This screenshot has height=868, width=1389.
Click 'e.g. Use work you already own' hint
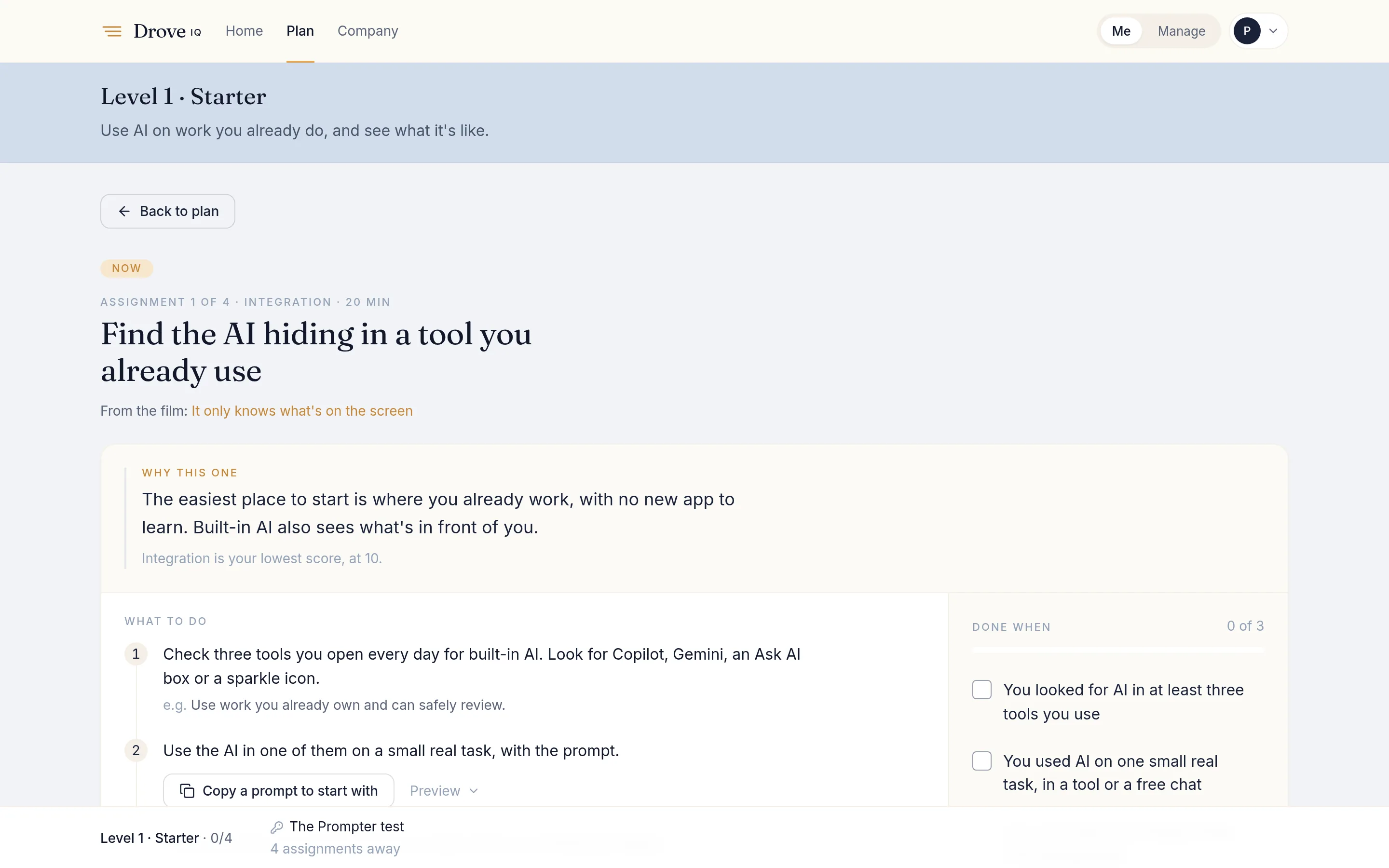334,705
